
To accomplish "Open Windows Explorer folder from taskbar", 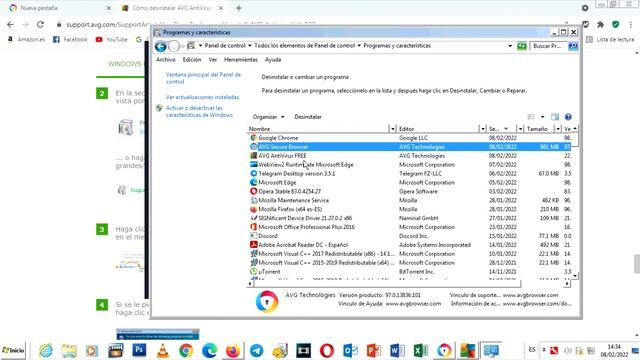I will (x=69, y=351).
